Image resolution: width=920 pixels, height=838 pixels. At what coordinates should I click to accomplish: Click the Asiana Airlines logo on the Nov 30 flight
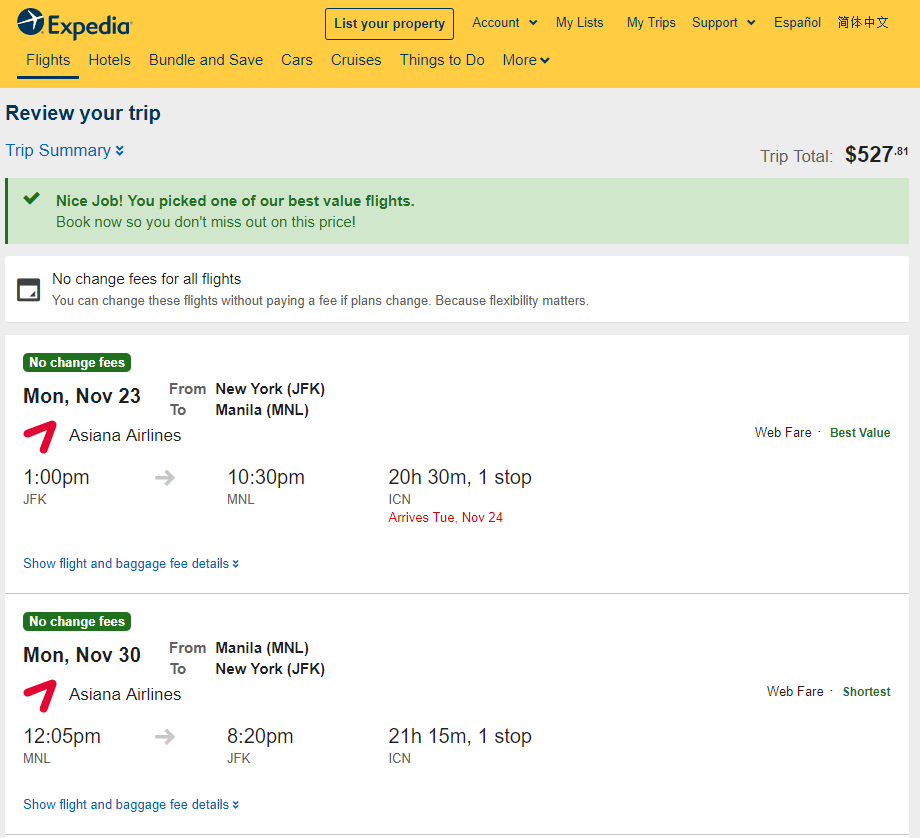[40, 695]
